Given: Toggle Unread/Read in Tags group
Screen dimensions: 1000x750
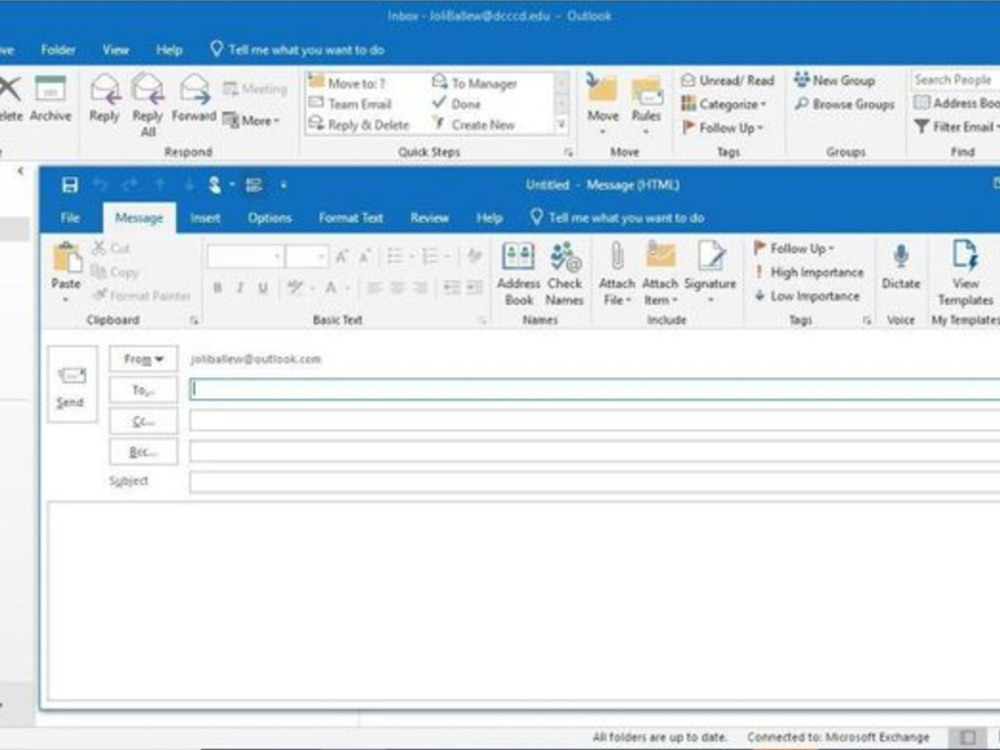Looking at the screenshot, I should pyautogui.click(x=727, y=80).
